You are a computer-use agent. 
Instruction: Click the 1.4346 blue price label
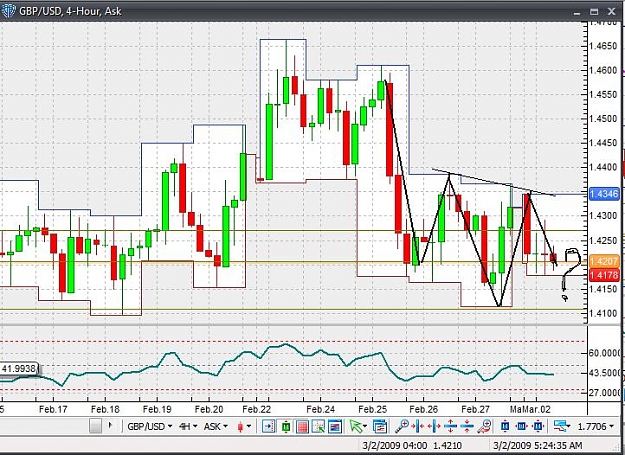click(x=603, y=194)
